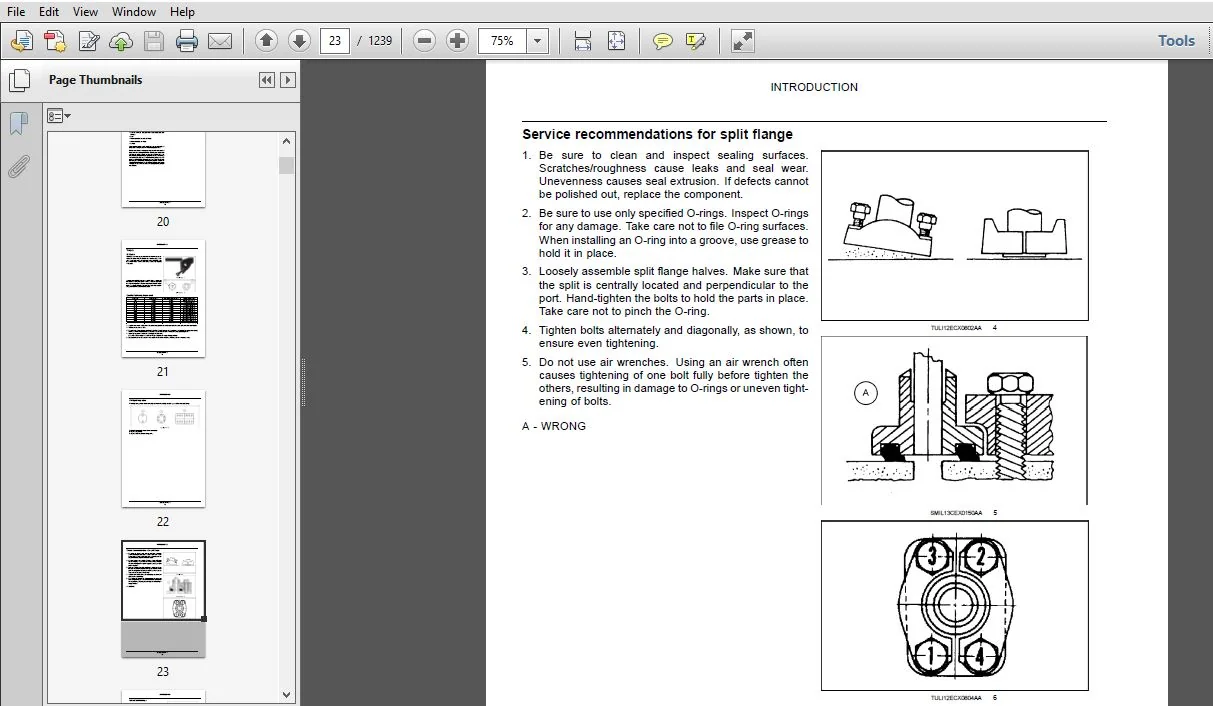Click the thumbnails scrollbar down arrow
Image resolution: width=1213 pixels, height=706 pixels.
287,694
